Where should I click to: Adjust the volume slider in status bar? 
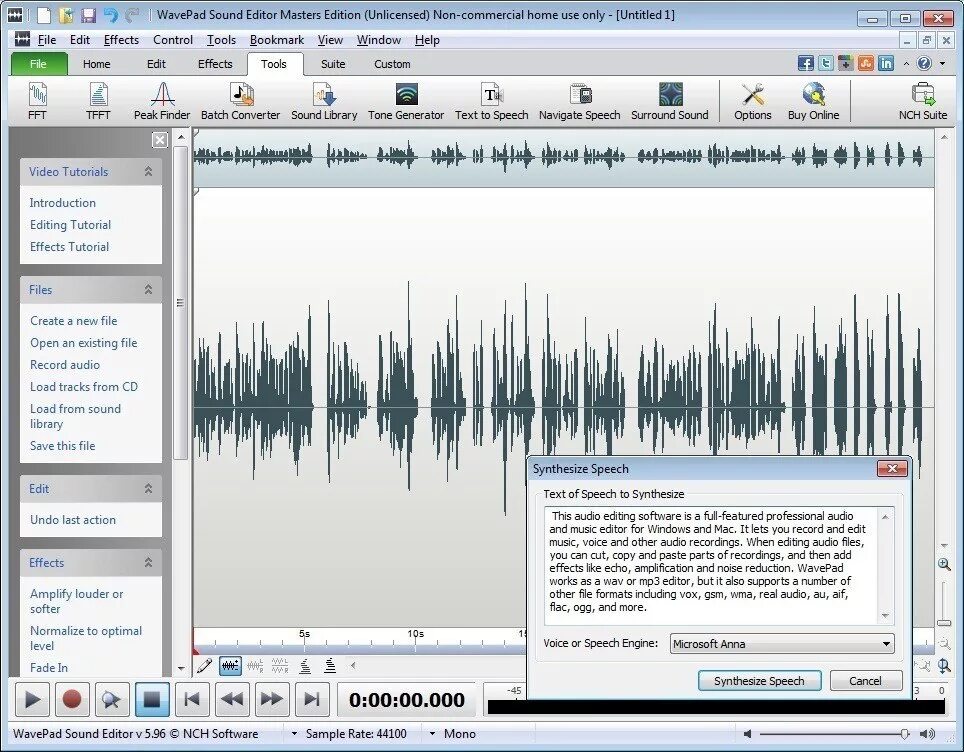click(x=904, y=734)
